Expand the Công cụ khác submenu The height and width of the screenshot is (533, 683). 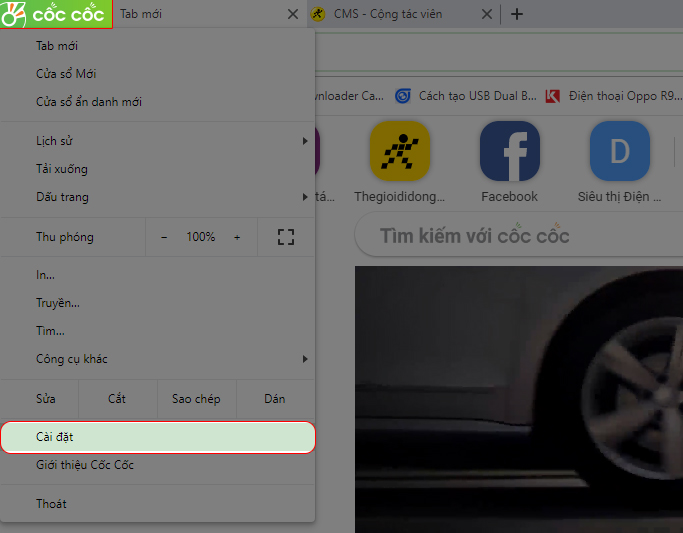(158, 359)
